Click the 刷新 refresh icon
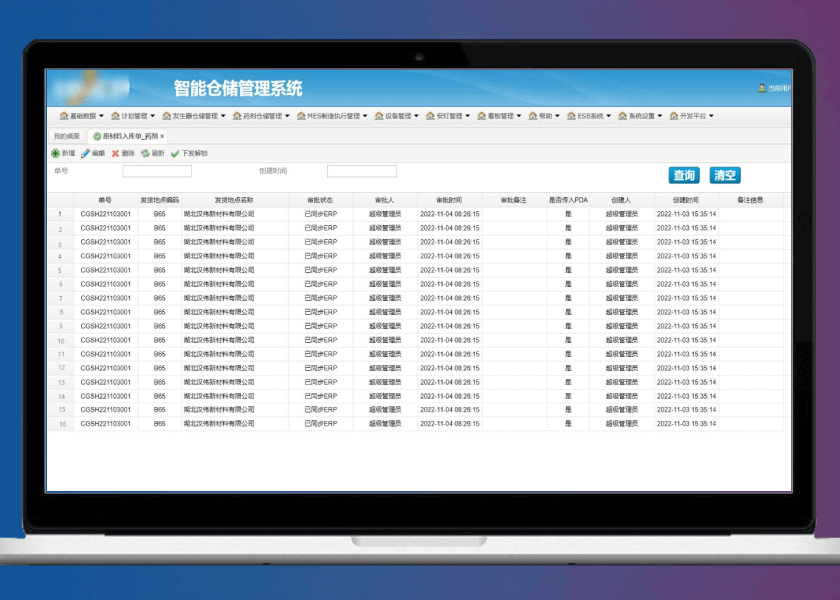This screenshot has height=600, width=840. [x=145, y=154]
